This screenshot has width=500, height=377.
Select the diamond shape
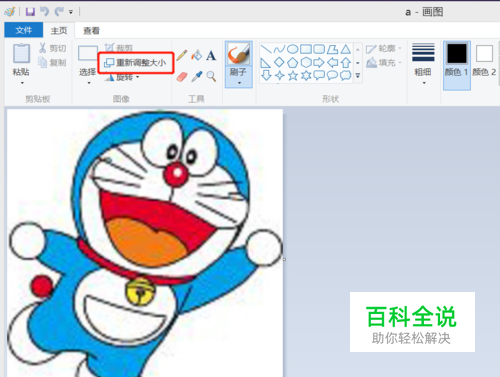click(x=279, y=62)
